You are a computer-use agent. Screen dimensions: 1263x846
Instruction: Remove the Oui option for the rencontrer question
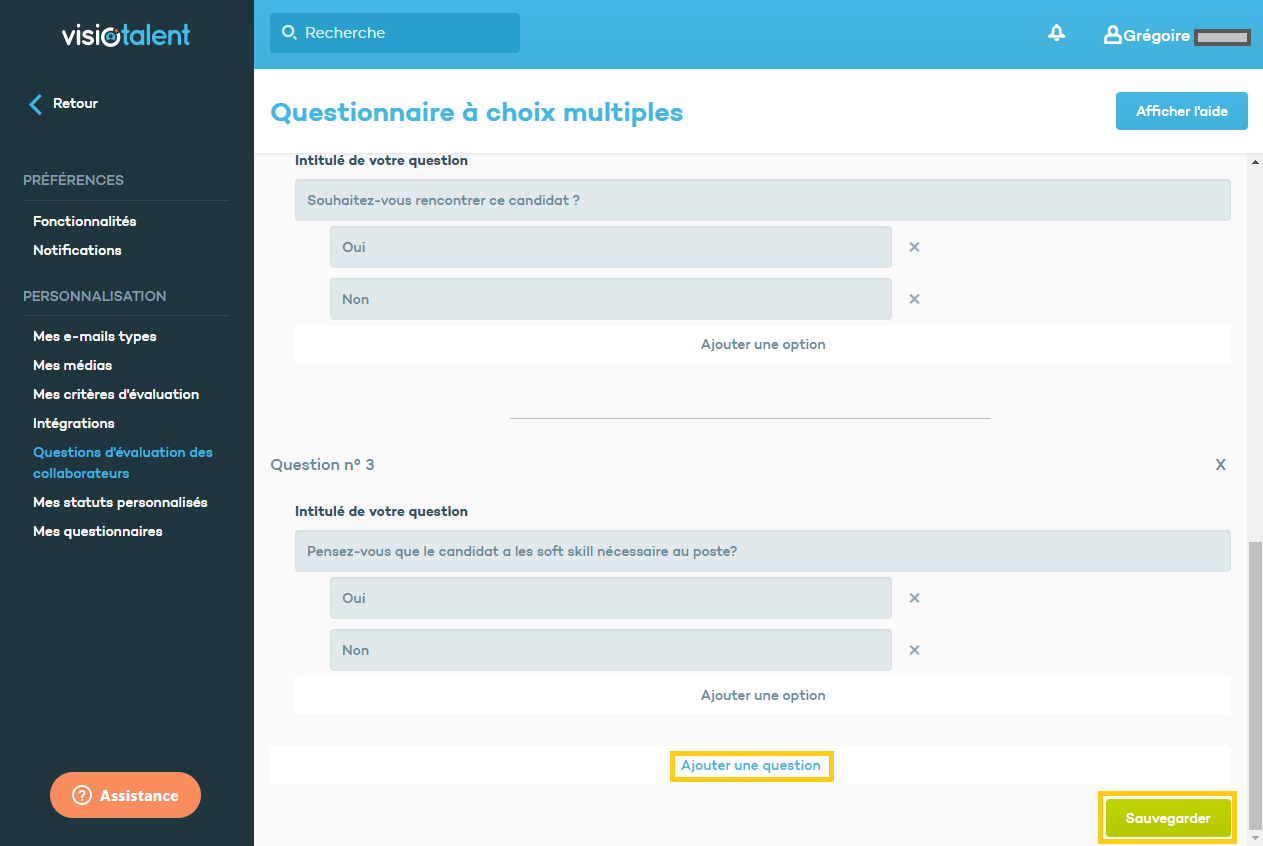[914, 247]
